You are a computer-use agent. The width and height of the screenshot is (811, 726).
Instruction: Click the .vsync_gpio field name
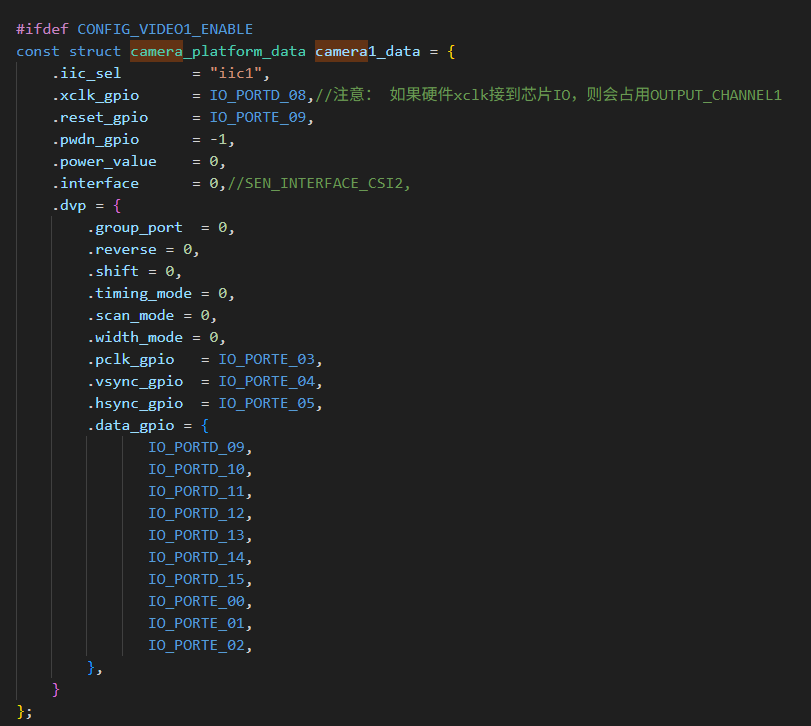point(134,382)
